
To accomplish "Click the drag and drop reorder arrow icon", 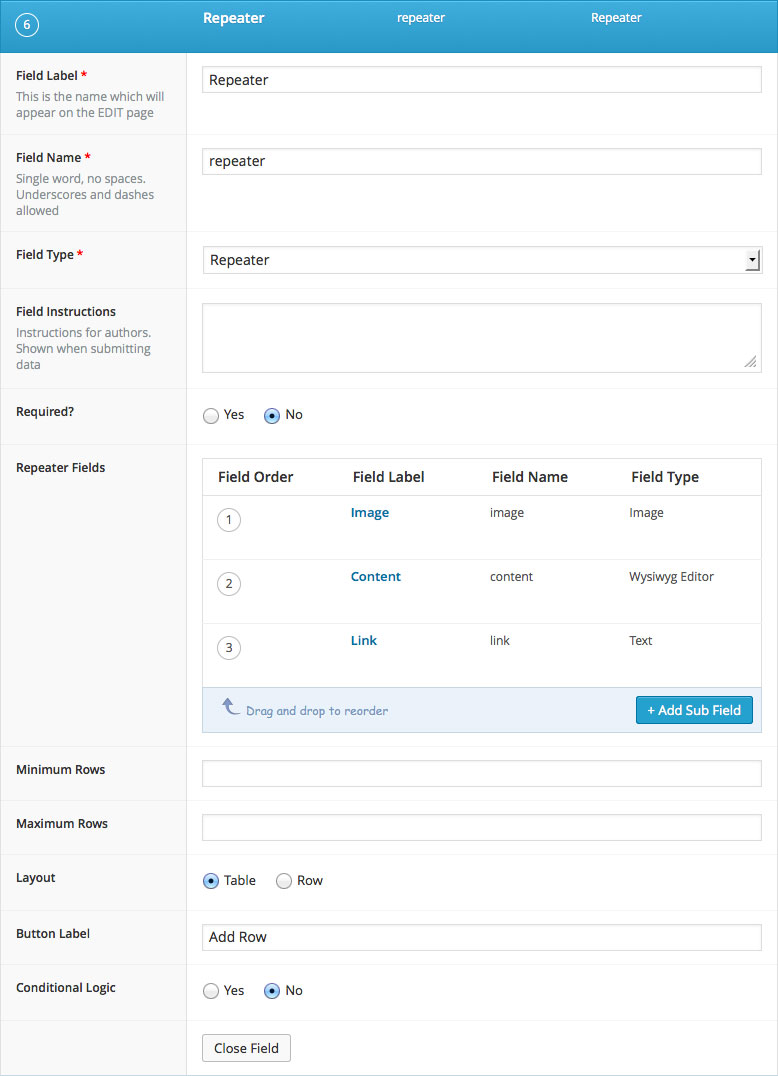I will (x=231, y=706).
